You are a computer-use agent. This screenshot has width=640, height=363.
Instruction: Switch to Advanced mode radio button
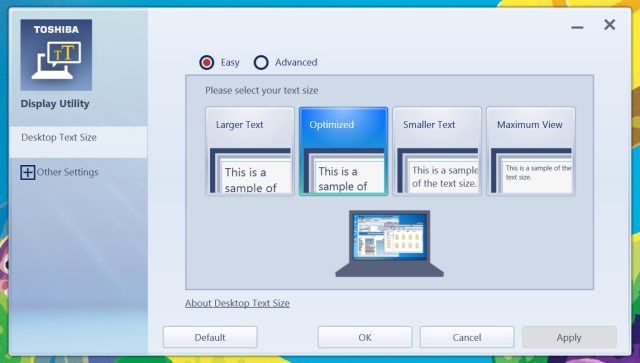[261, 62]
